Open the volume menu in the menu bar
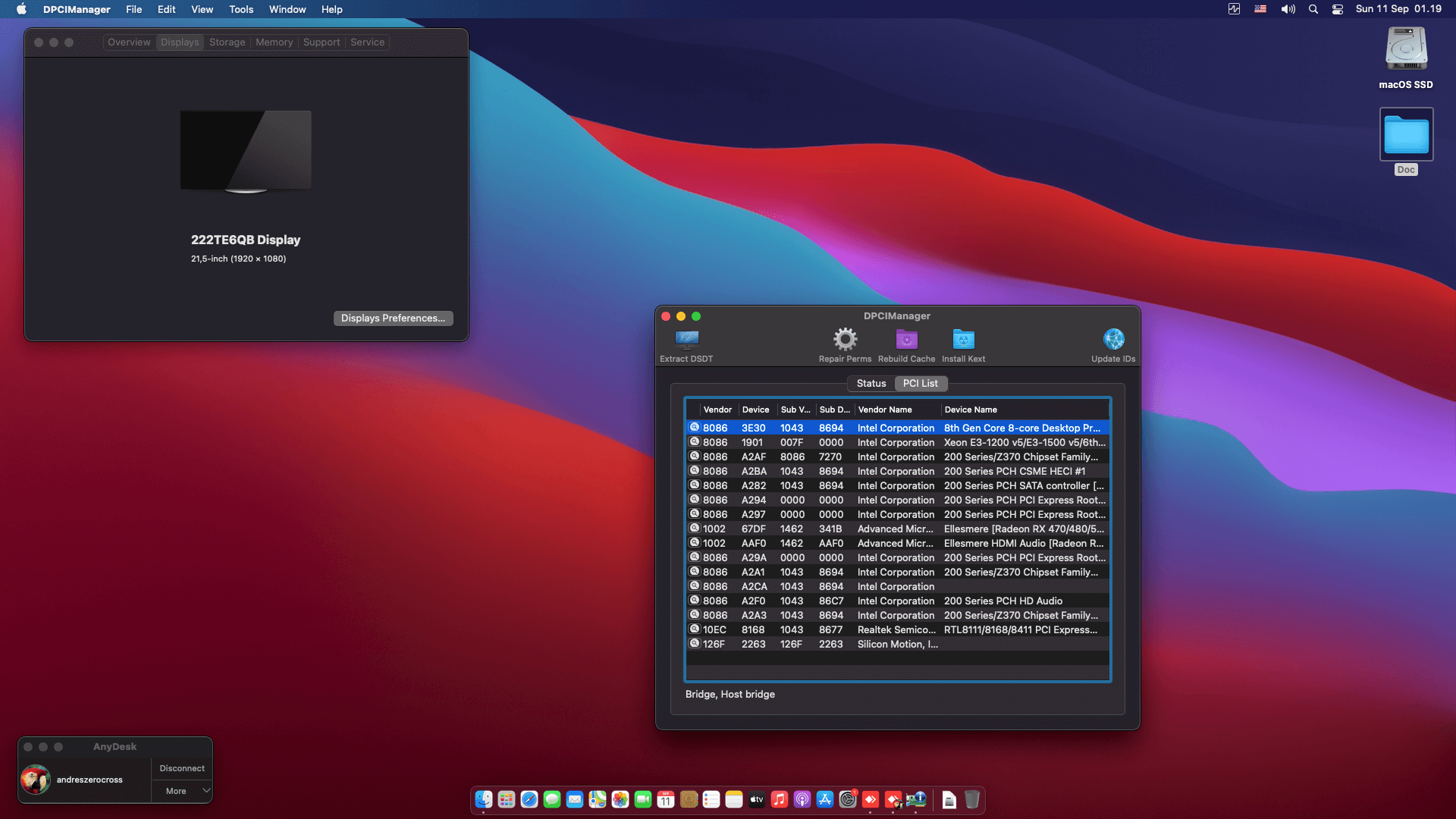This screenshot has width=1456, height=819. click(1288, 9)
